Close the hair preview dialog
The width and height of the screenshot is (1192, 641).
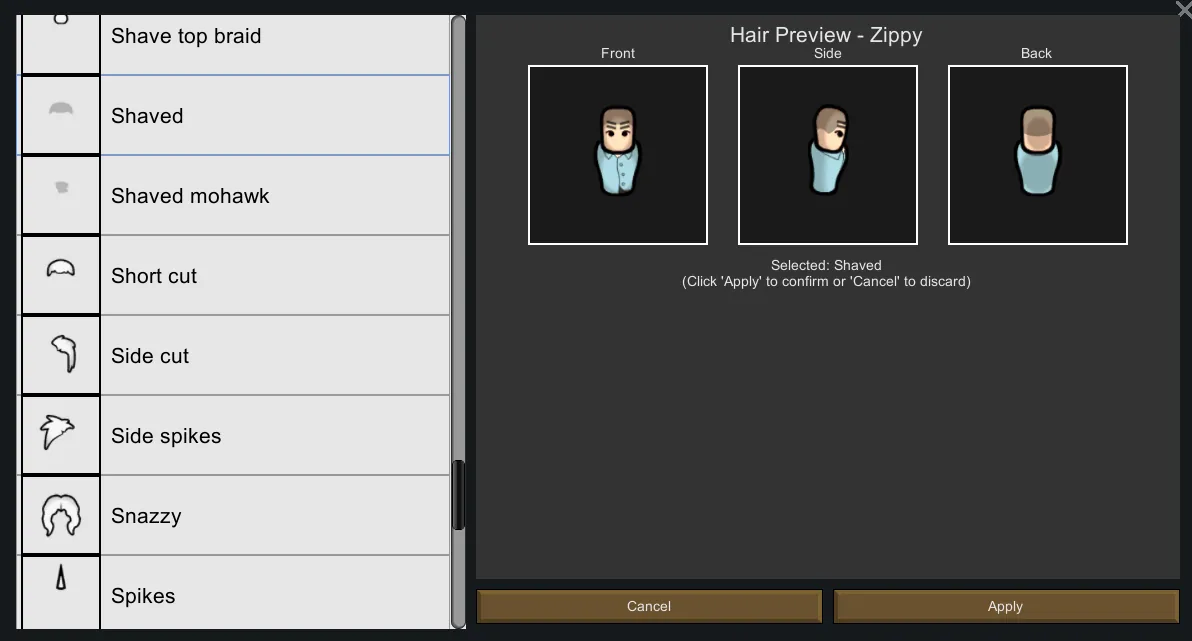(x=1183, y=9)
